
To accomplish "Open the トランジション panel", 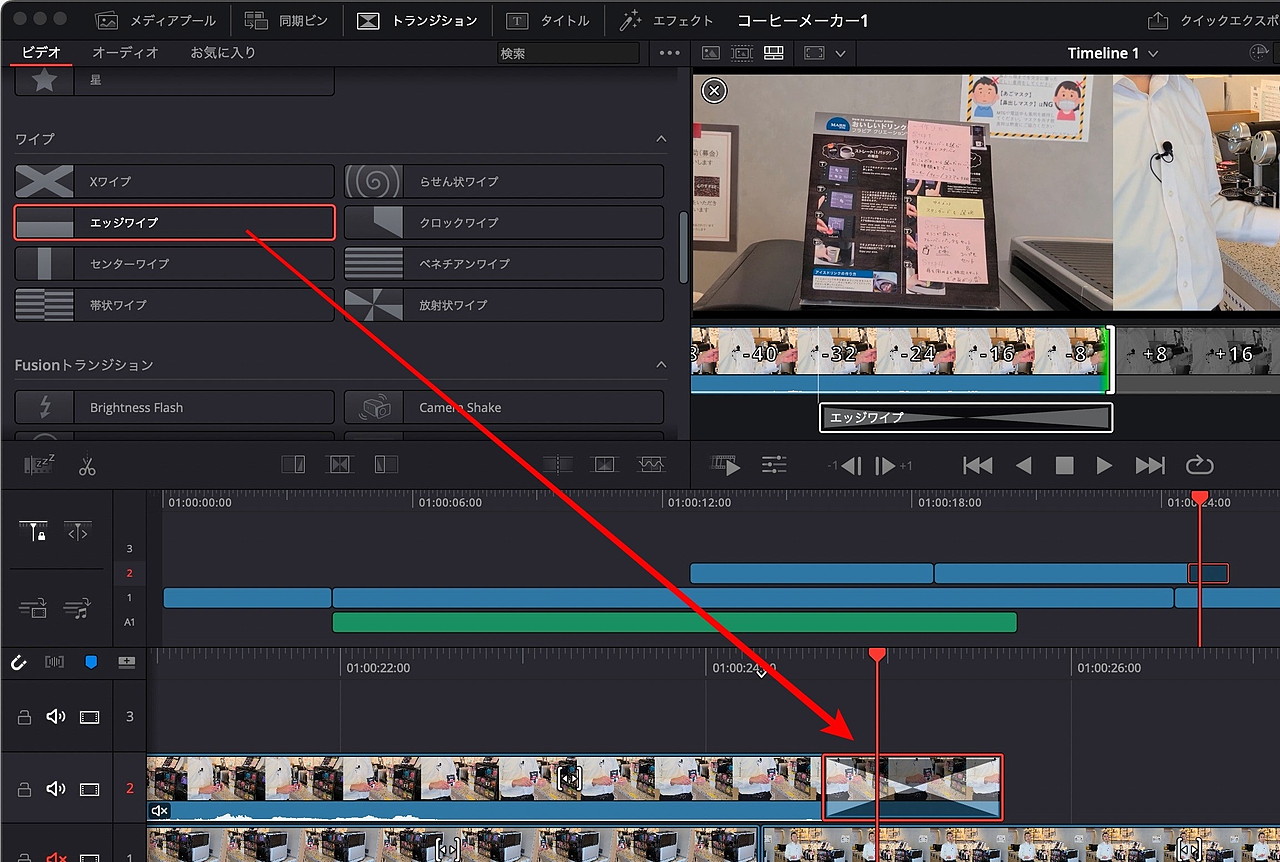I will pyautogui.click(x=418, y=20).
